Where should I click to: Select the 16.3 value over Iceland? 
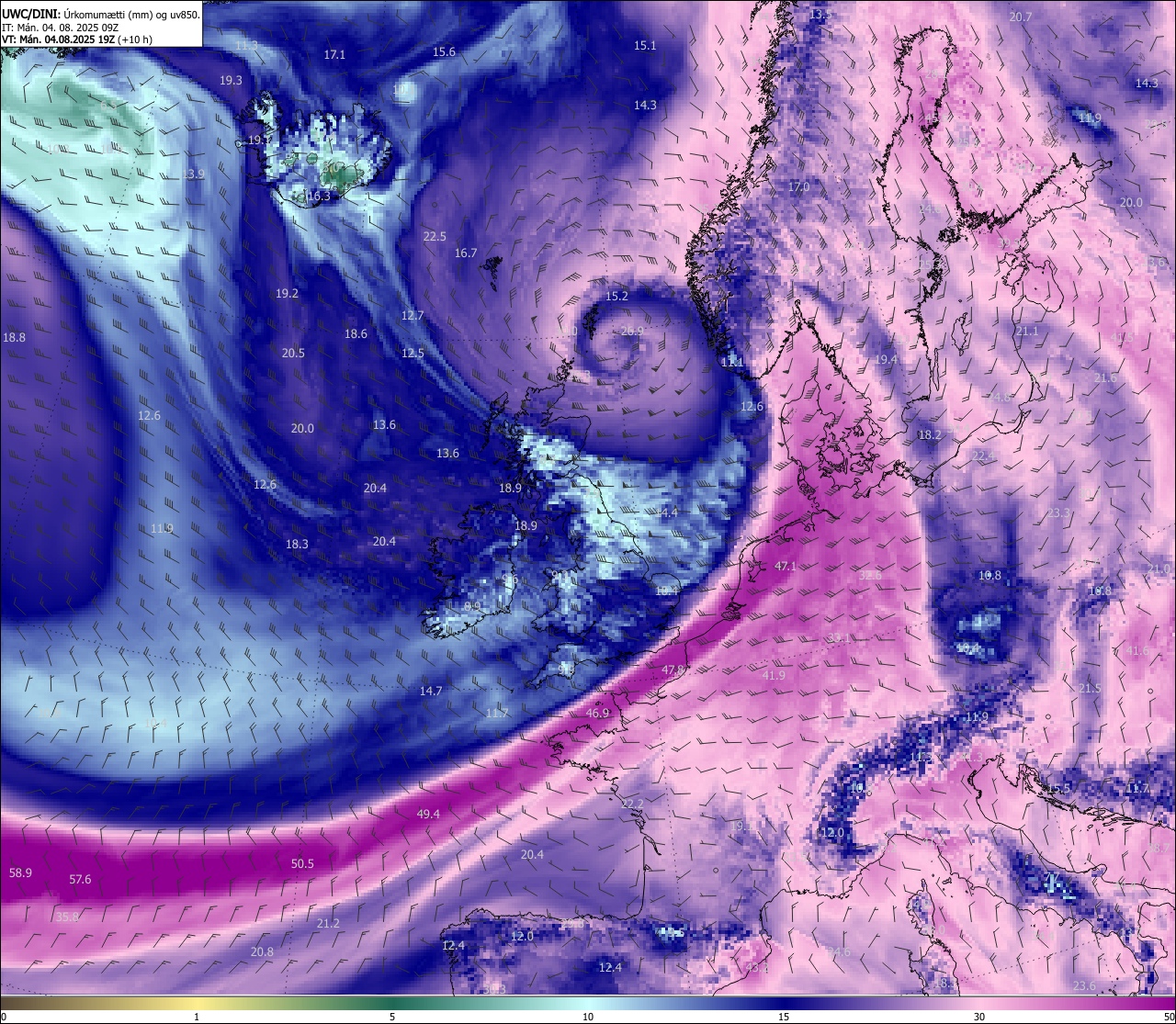318,196
